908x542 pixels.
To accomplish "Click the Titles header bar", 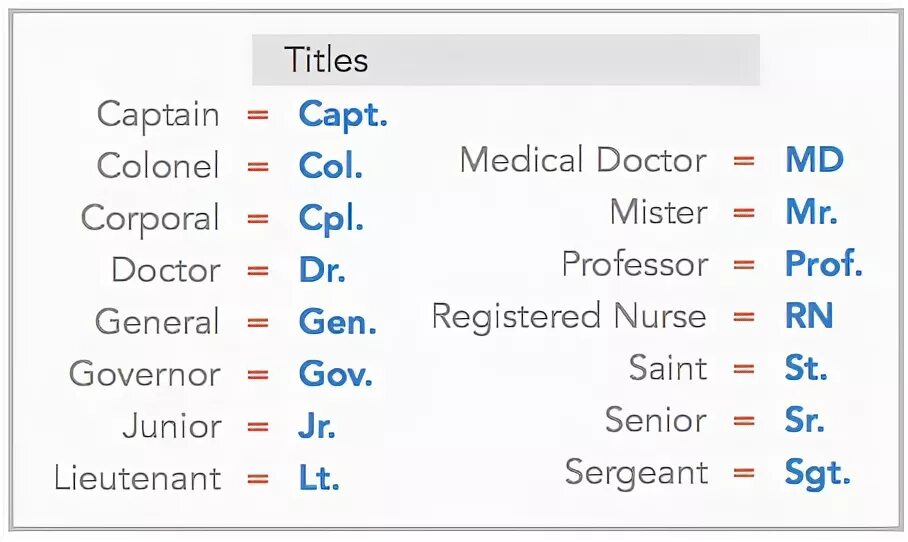I will click(x=505, y=60).
